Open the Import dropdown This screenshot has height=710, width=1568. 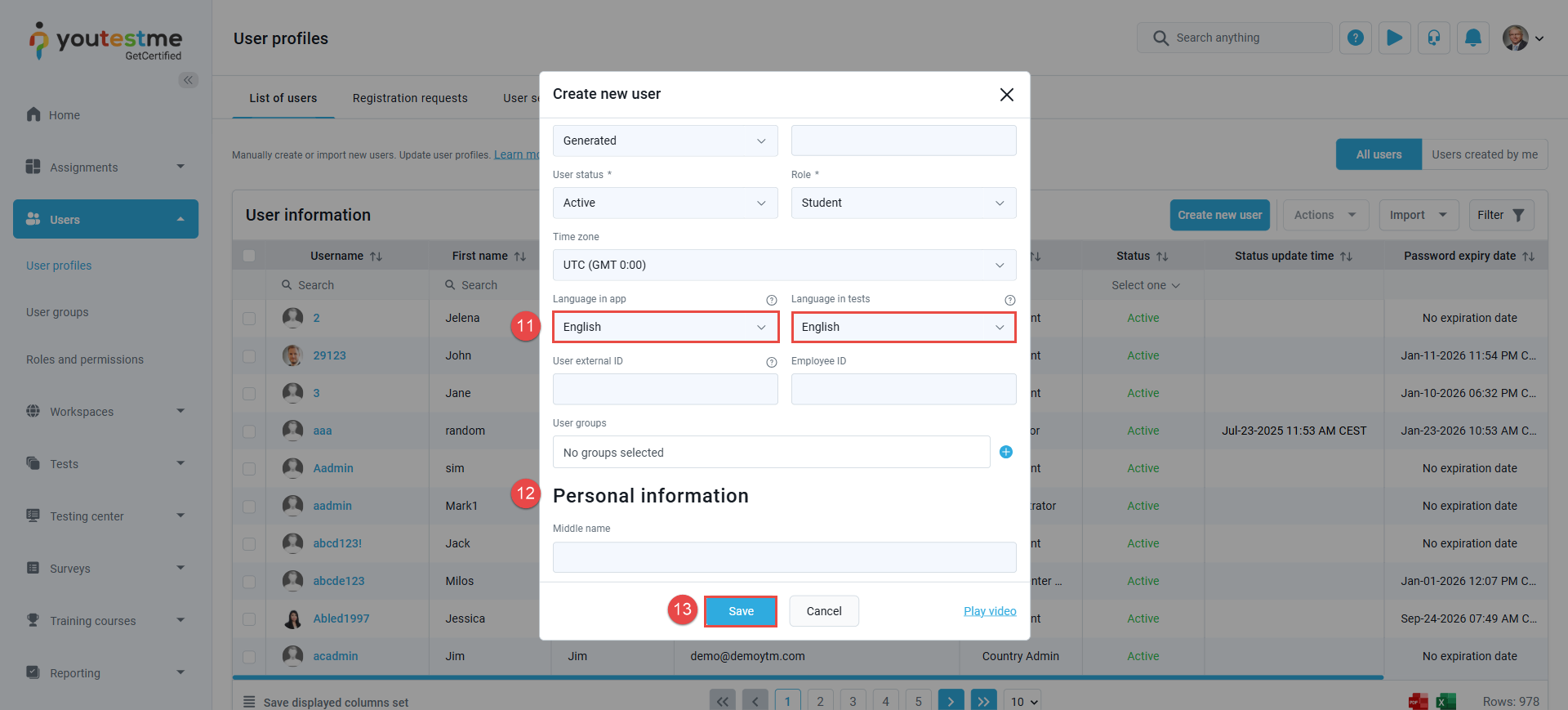click(x=1419, y=215)
